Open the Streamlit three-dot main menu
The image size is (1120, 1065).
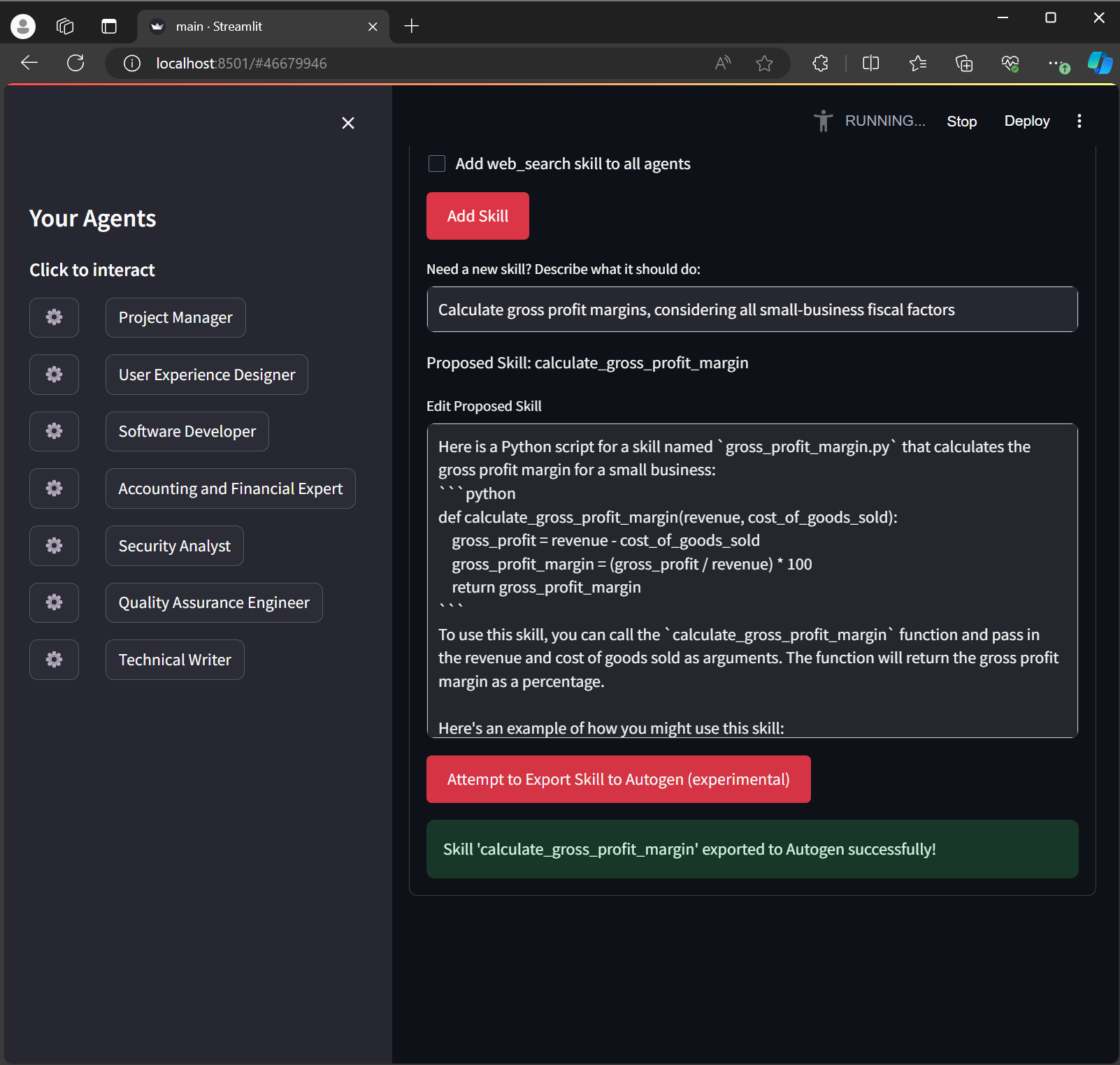[1079, 121]
